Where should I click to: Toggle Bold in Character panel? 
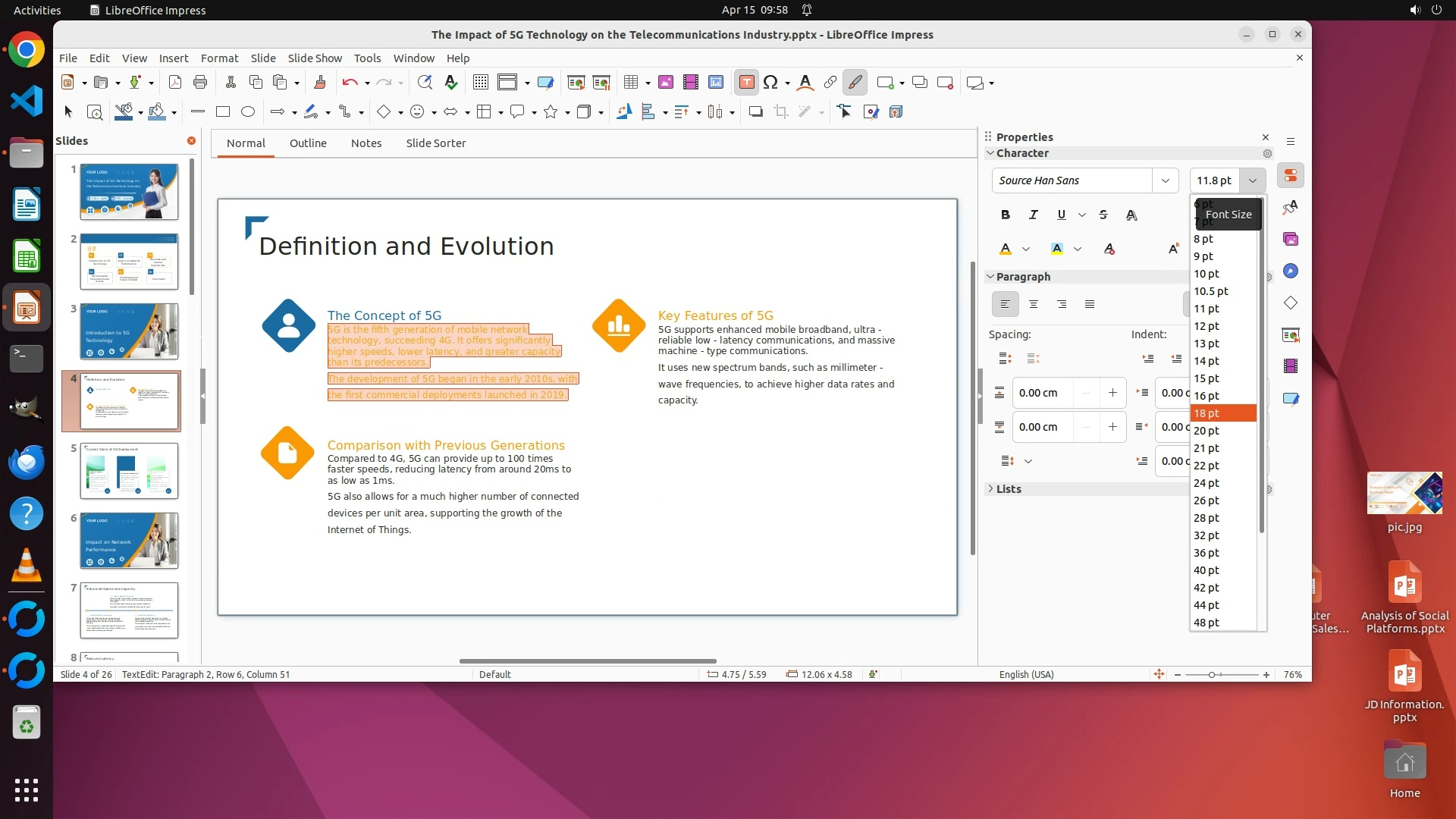(x=1006, y=215)
